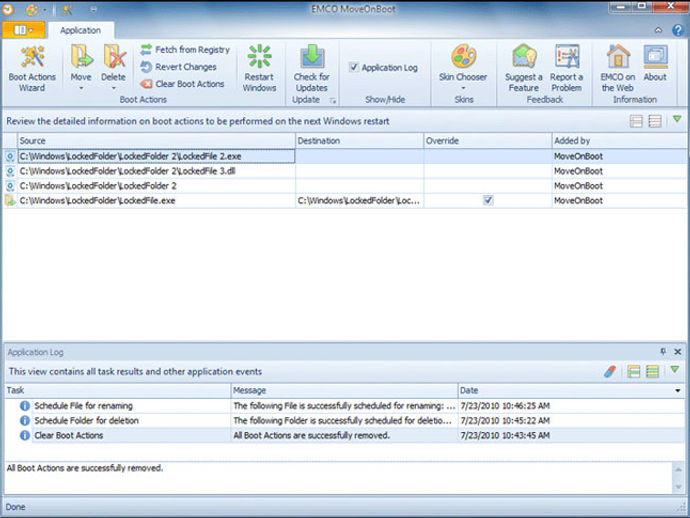Open the orange application menu button
Image resolution: width=690 pixels, height=518 pixels.
[x=23, y=30]
